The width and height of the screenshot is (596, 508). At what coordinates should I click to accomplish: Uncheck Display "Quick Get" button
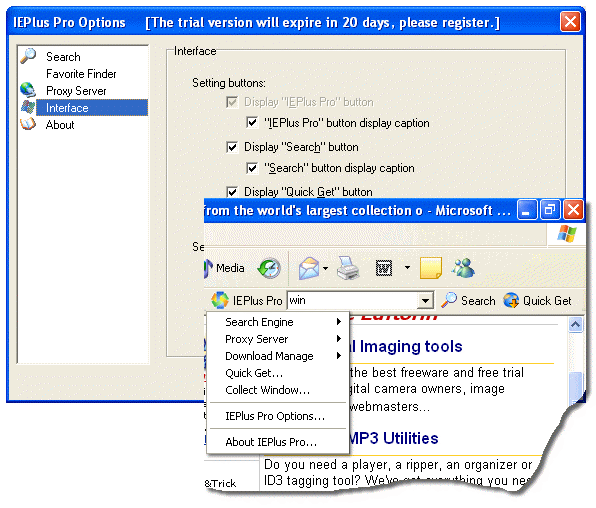pyautogui.click(x=232, y=192)
